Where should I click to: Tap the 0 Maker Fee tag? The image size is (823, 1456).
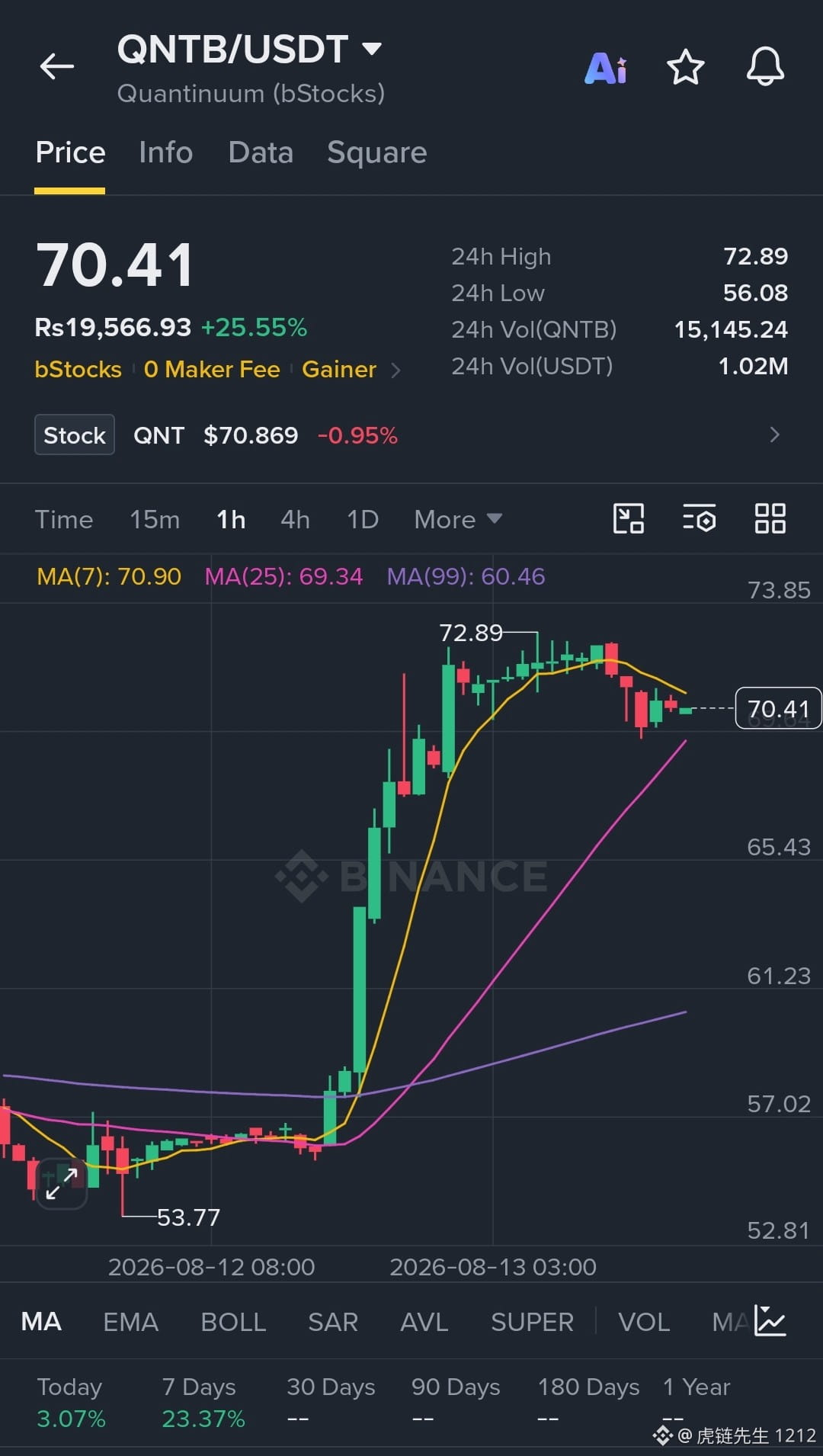212,370
